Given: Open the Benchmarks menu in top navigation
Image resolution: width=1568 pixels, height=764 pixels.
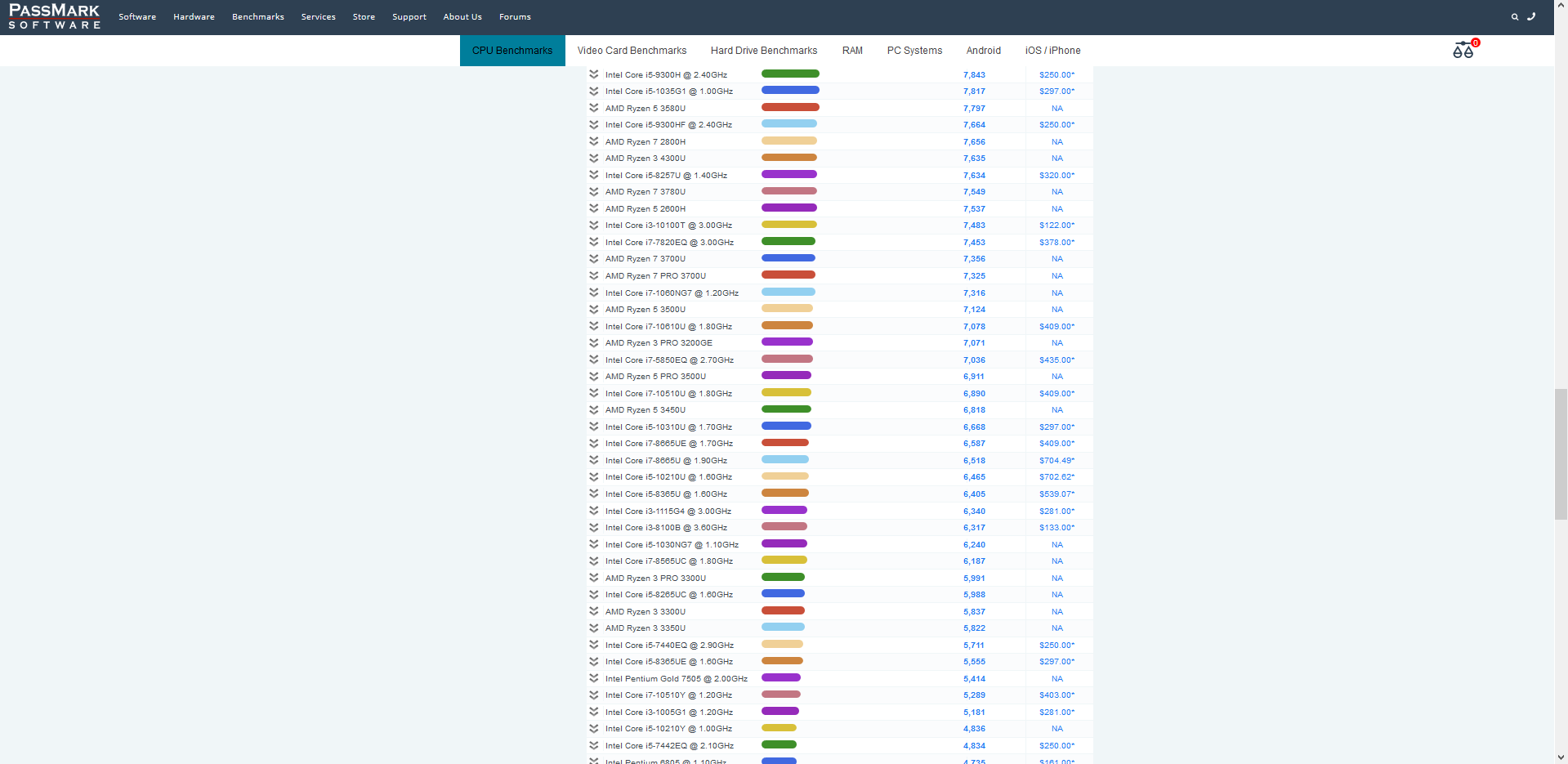Looking at the screenshot, I should (x=257, y=17).
